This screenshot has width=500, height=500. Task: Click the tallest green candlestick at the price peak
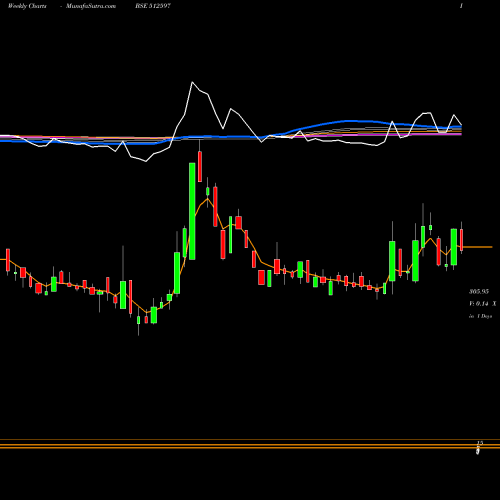(192, 211)
